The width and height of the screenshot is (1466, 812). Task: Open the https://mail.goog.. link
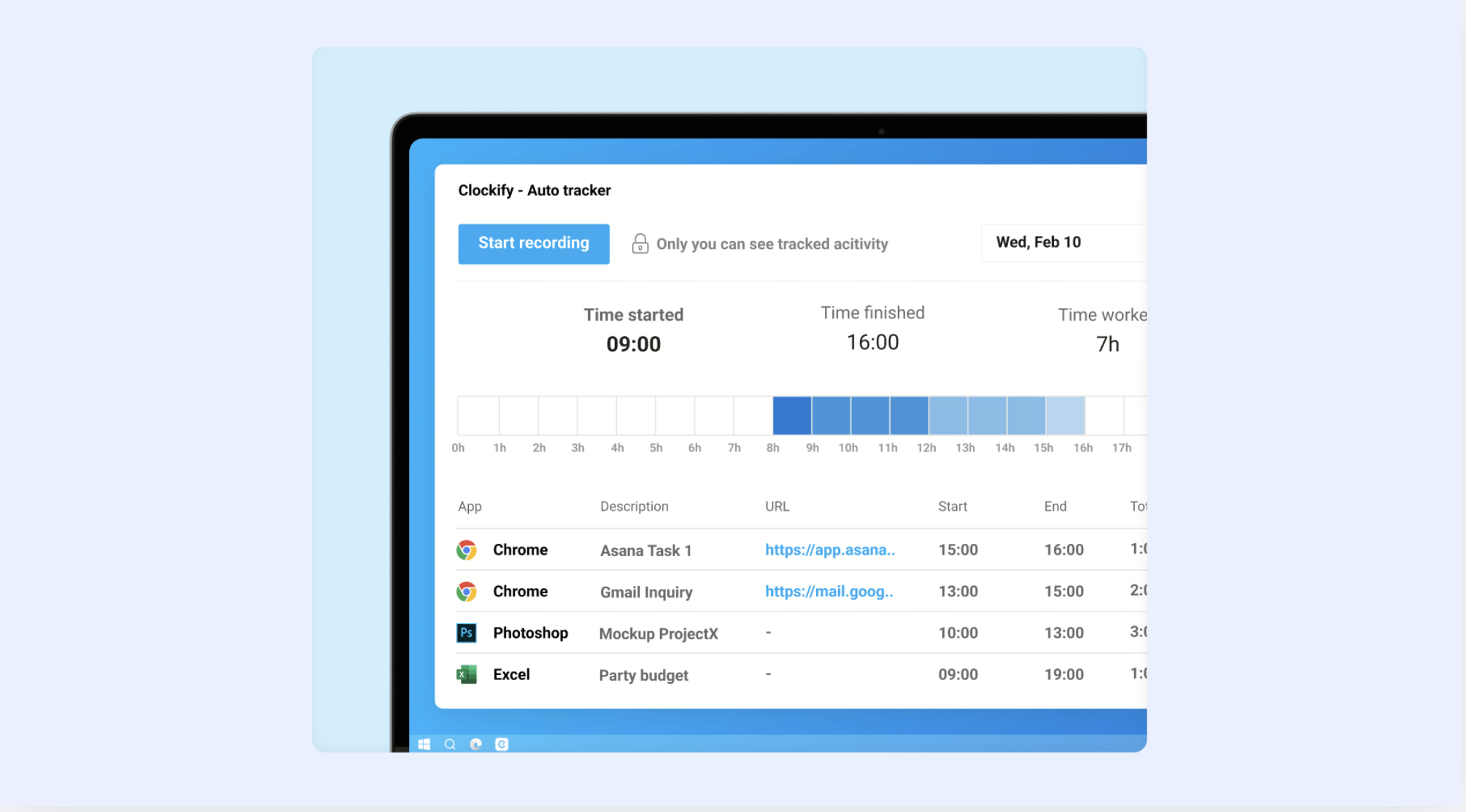829,592
